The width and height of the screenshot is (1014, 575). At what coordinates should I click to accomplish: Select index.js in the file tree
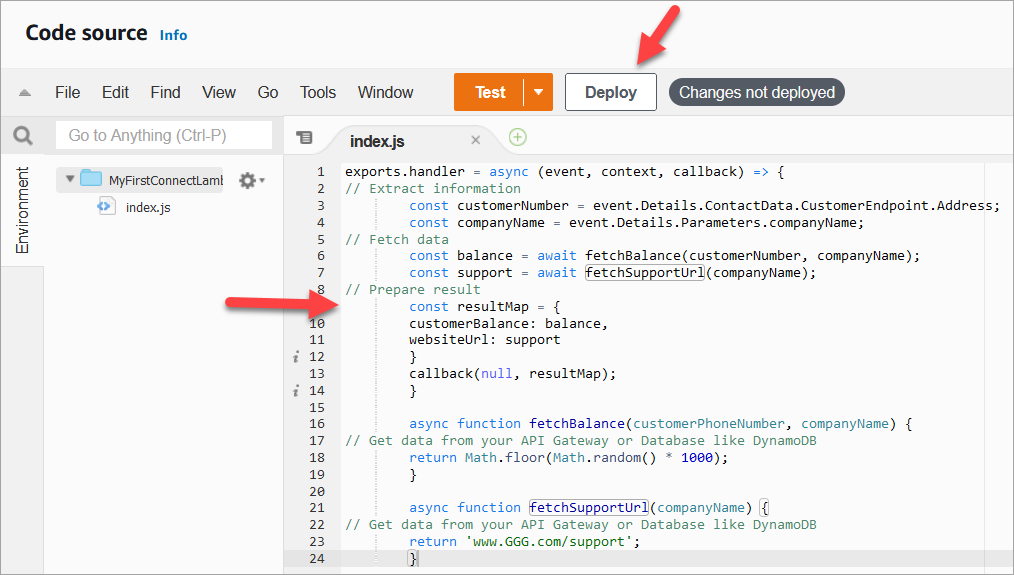[147, 208]
